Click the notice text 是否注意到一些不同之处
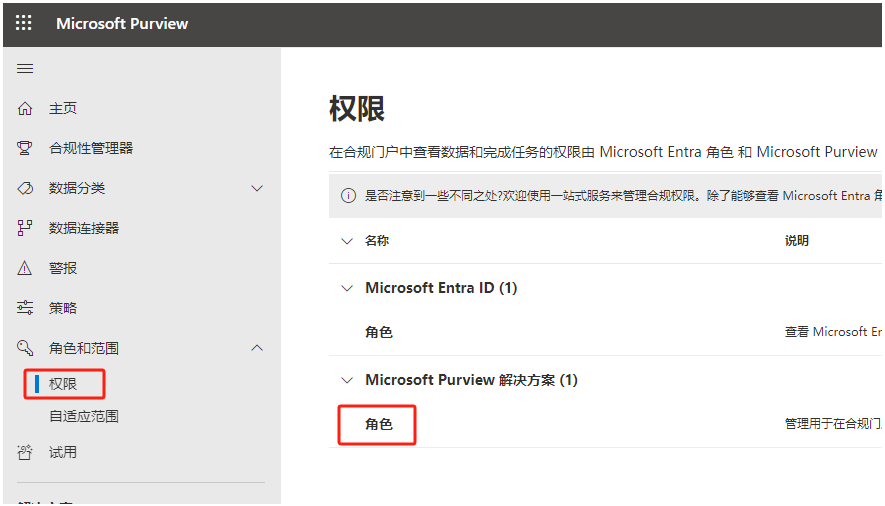This screenshot has width=885, height=506. click(x=623, y=196)
